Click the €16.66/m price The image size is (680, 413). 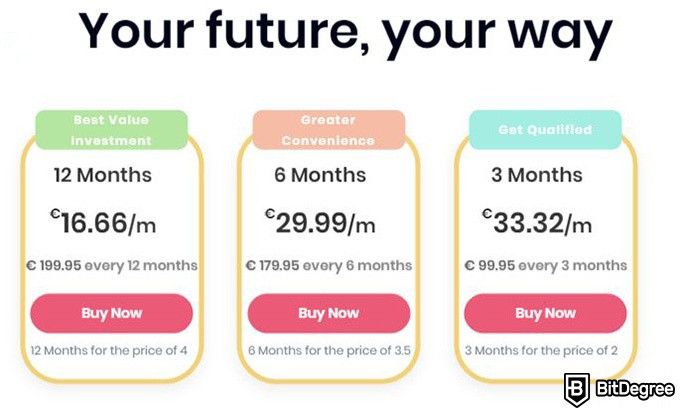(x=103, y=223)
